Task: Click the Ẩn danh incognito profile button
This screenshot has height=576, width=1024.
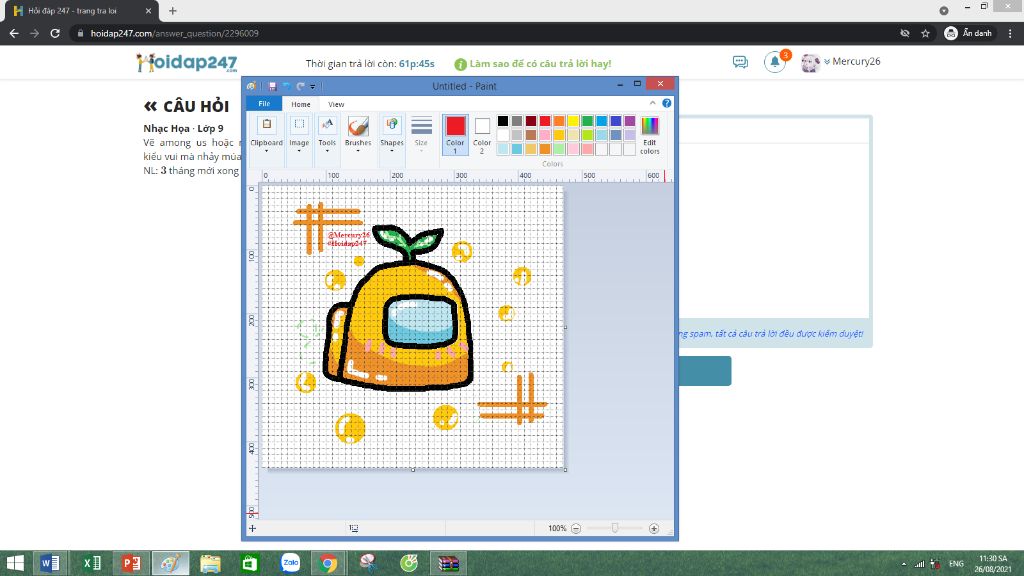Action: point(968,33)
